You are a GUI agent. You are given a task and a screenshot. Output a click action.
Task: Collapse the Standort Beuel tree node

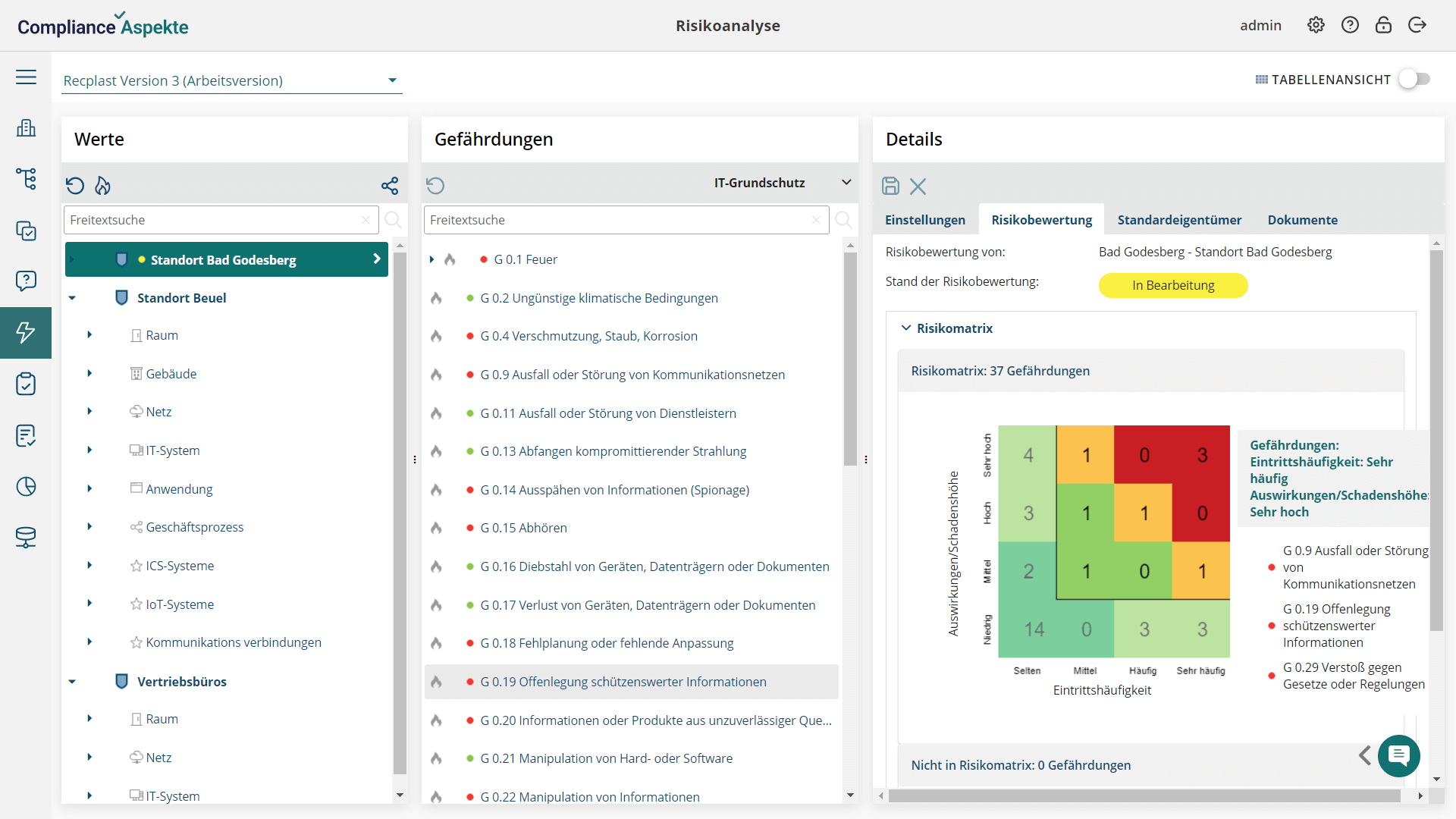coord(73,297)
